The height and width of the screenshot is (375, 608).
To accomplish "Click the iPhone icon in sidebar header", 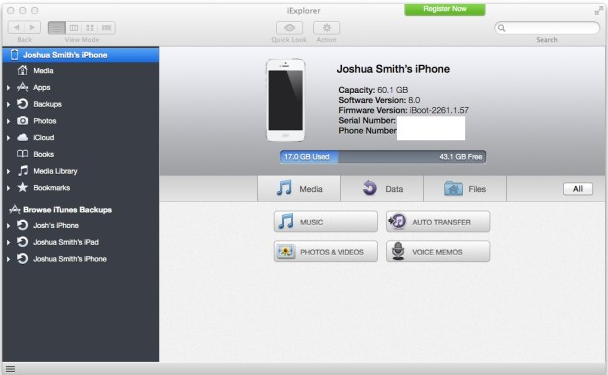I will 14,55.
